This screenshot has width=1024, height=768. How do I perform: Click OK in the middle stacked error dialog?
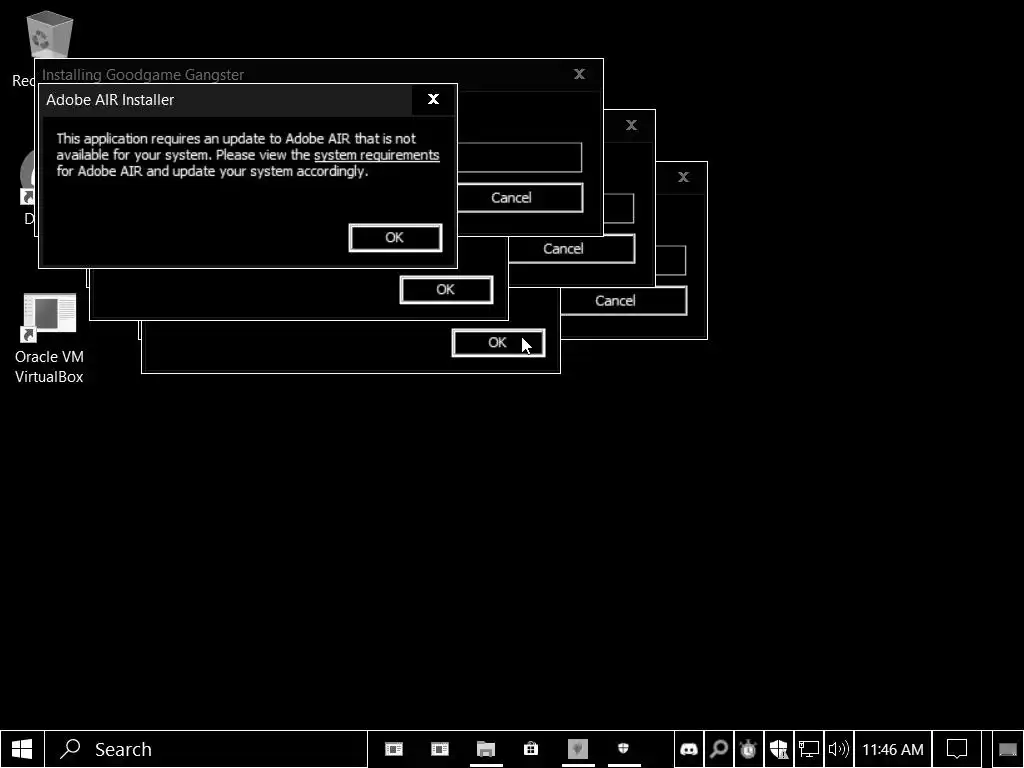coord(446,290)
